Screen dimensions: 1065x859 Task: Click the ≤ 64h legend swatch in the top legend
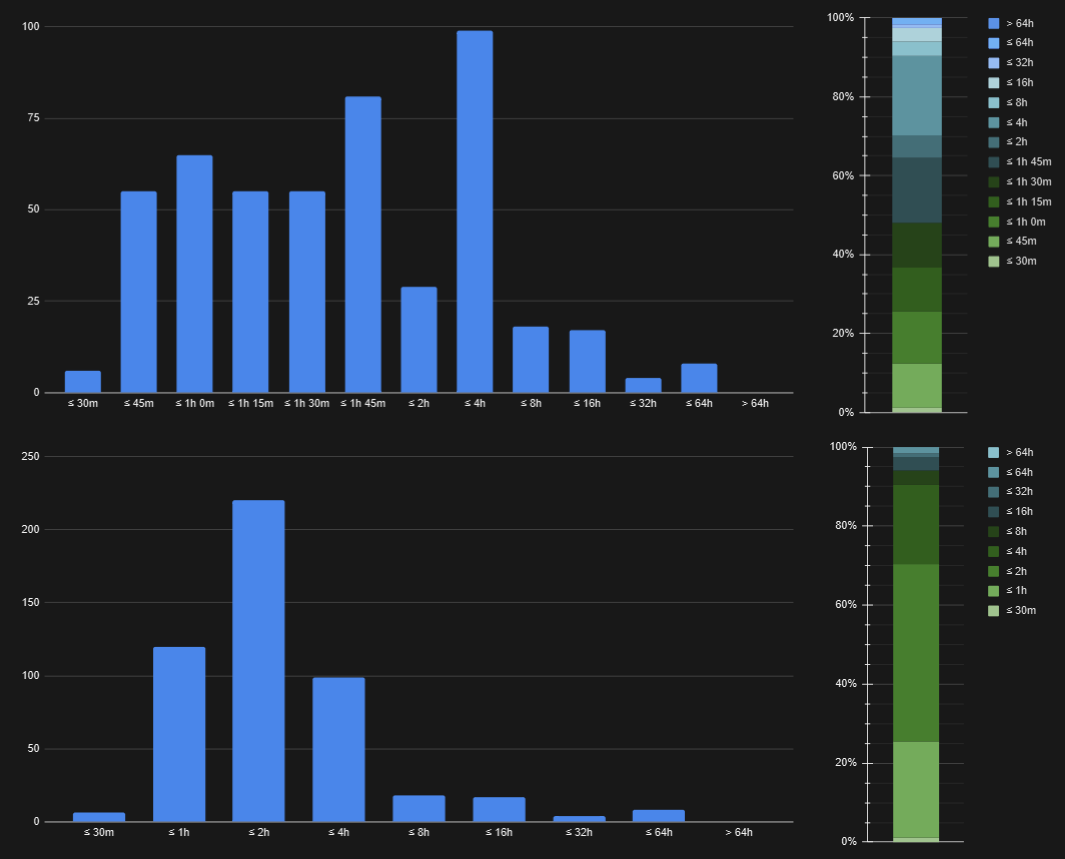point(994,43)
